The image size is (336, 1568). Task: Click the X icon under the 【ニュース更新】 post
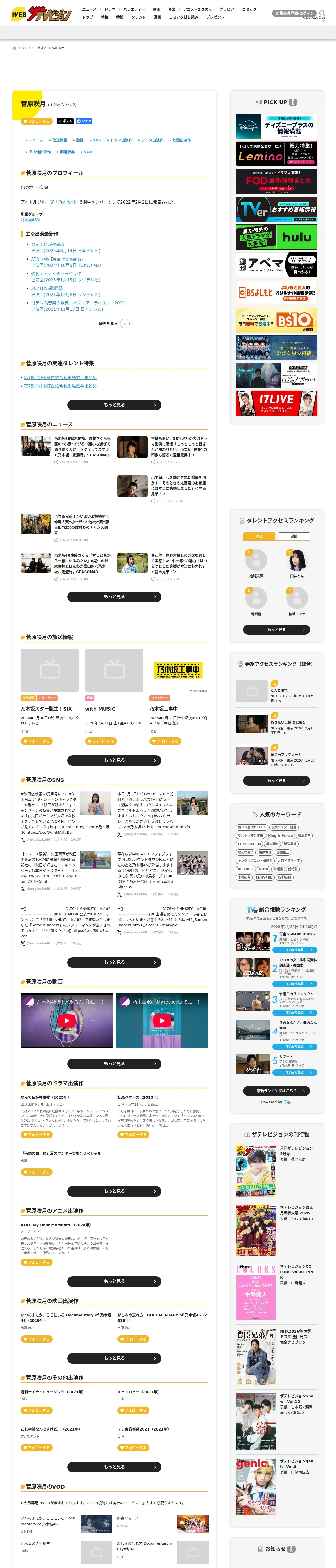click(23, 889)
